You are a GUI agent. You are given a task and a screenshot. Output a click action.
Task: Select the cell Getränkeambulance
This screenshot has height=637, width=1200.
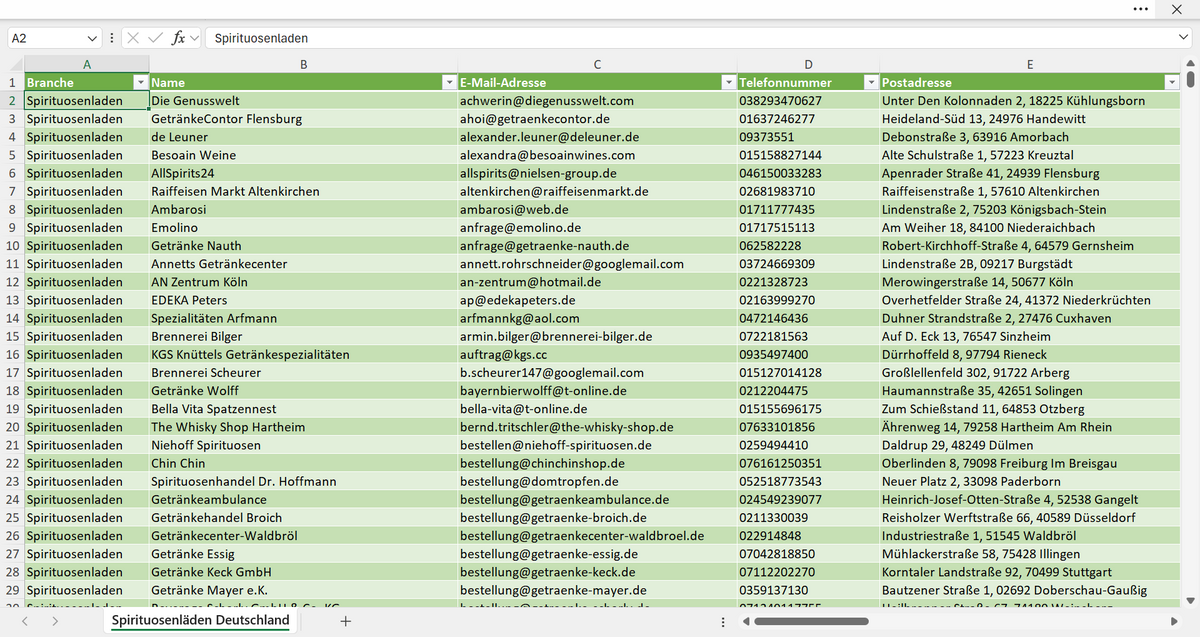[x=304, y=499]
